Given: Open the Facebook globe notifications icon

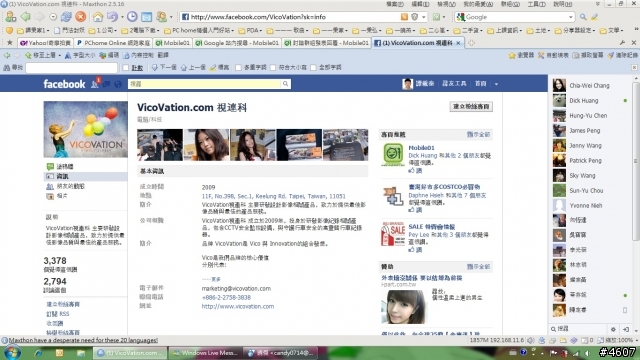Looking at the screenshot, I should [118, 84].
